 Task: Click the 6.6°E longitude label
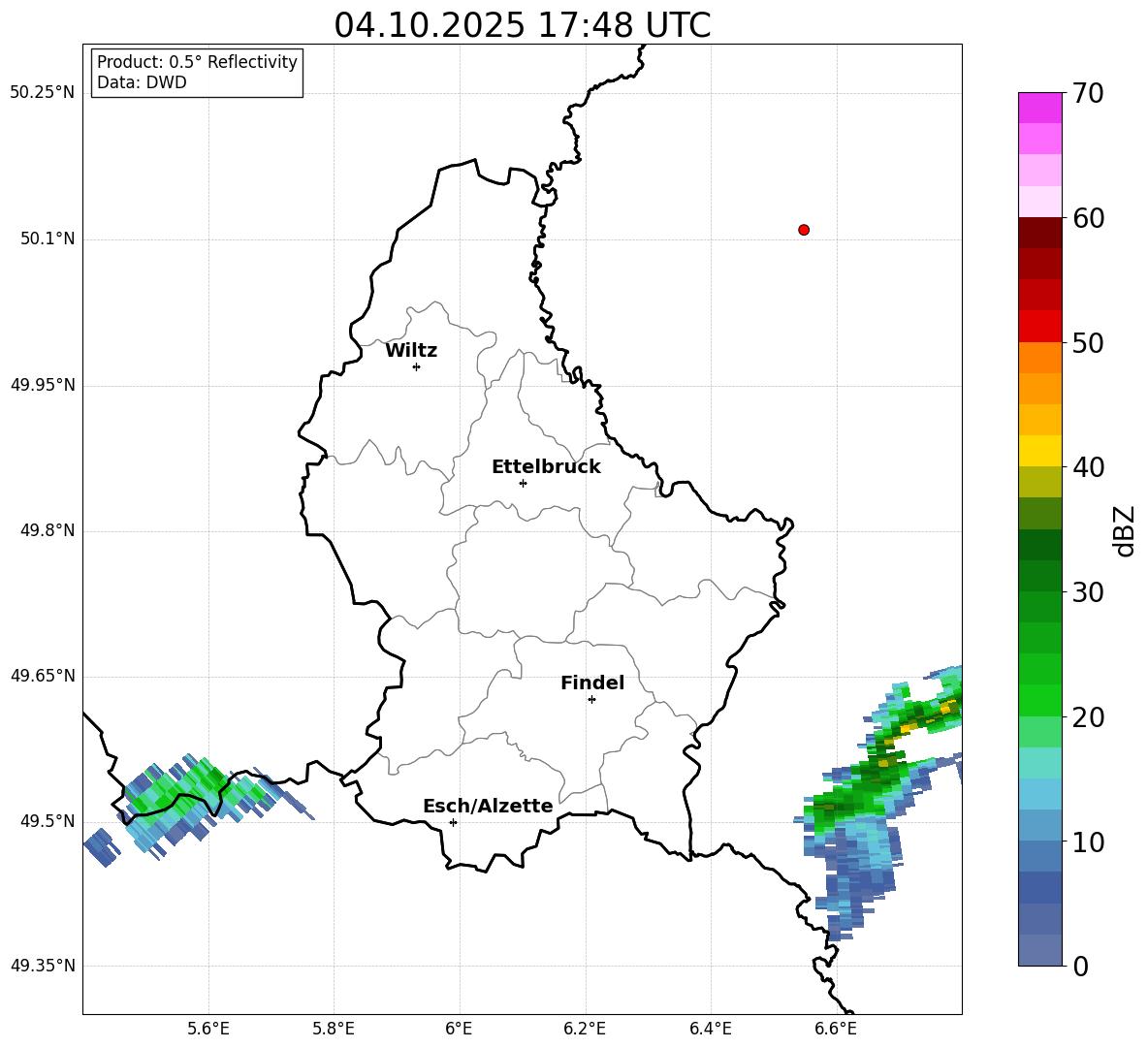(x=836, y=1029)
